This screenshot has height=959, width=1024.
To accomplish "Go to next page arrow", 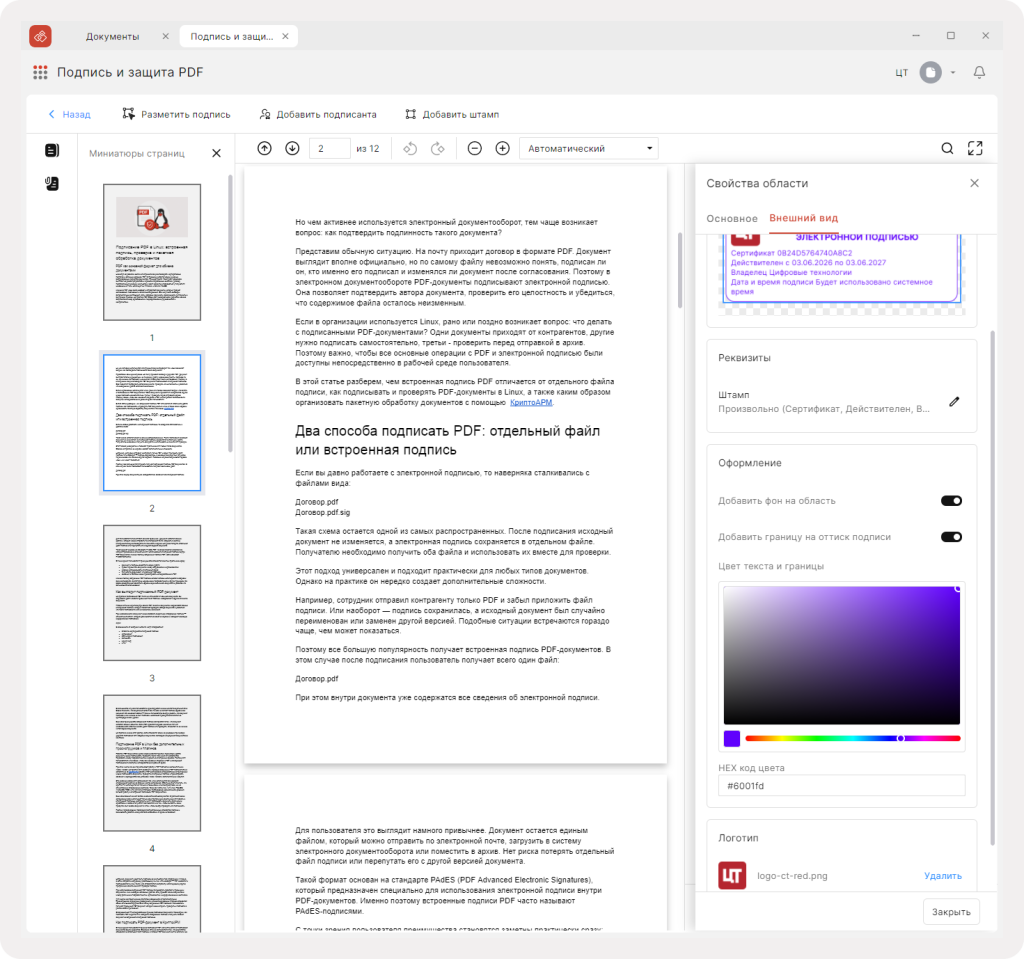I will (x=293, y=148).
